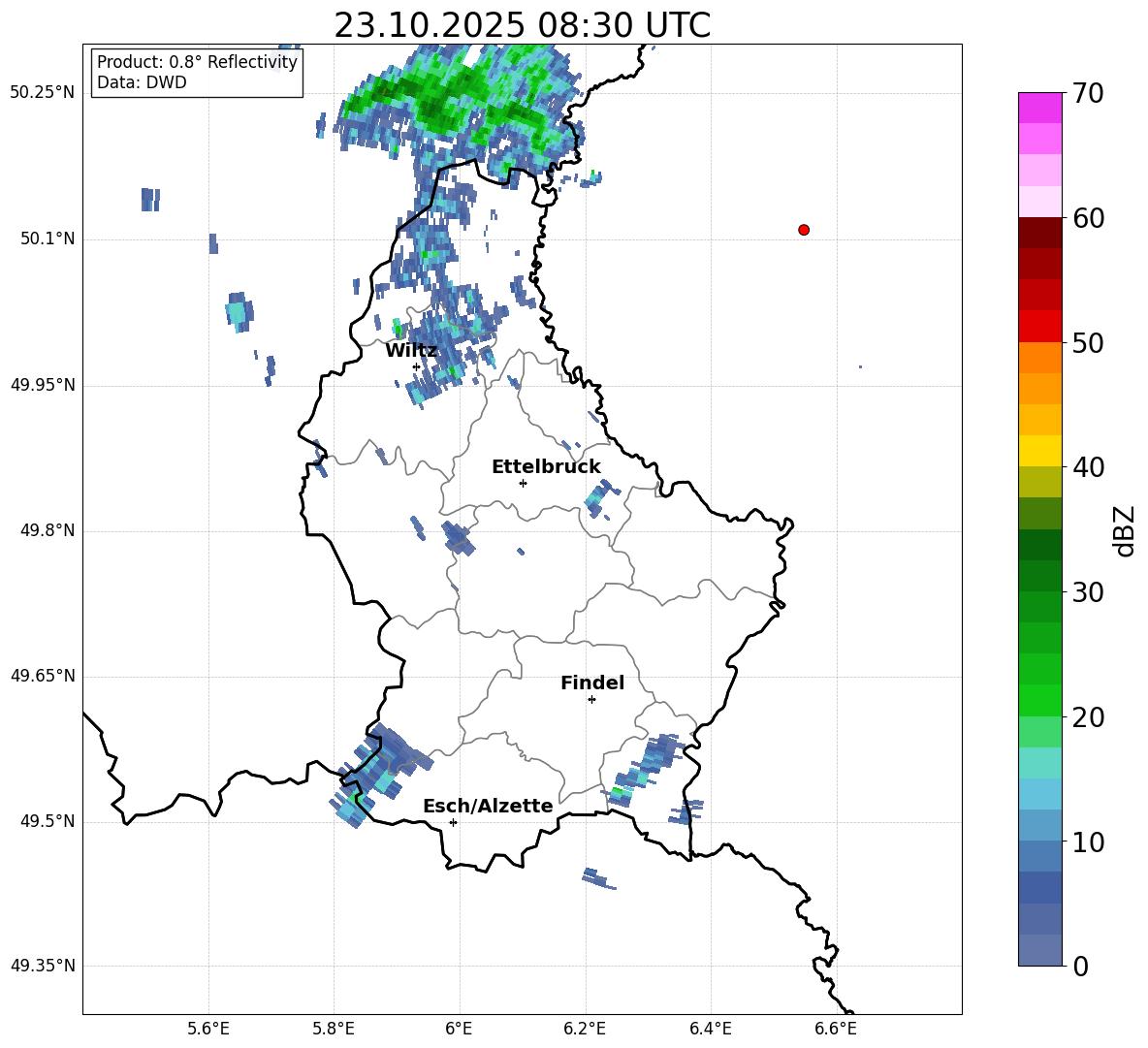The width and height of the screenshot is (1148, 1048).
Task: Click the Esch/Alzette city label
Action: [x=489, y=806]
